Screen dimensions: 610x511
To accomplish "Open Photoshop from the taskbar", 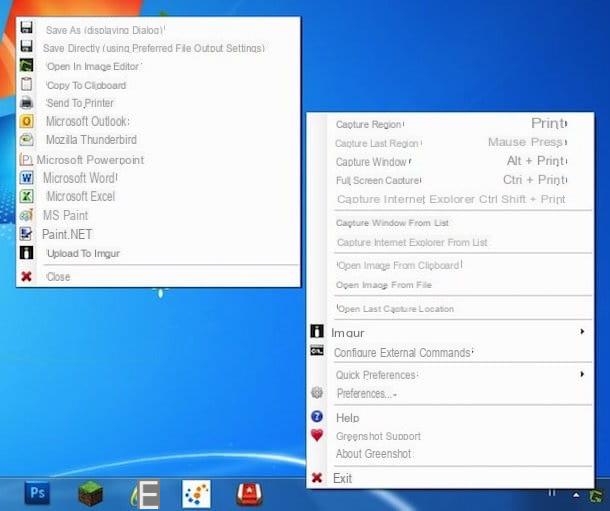I will click(37, 493).
